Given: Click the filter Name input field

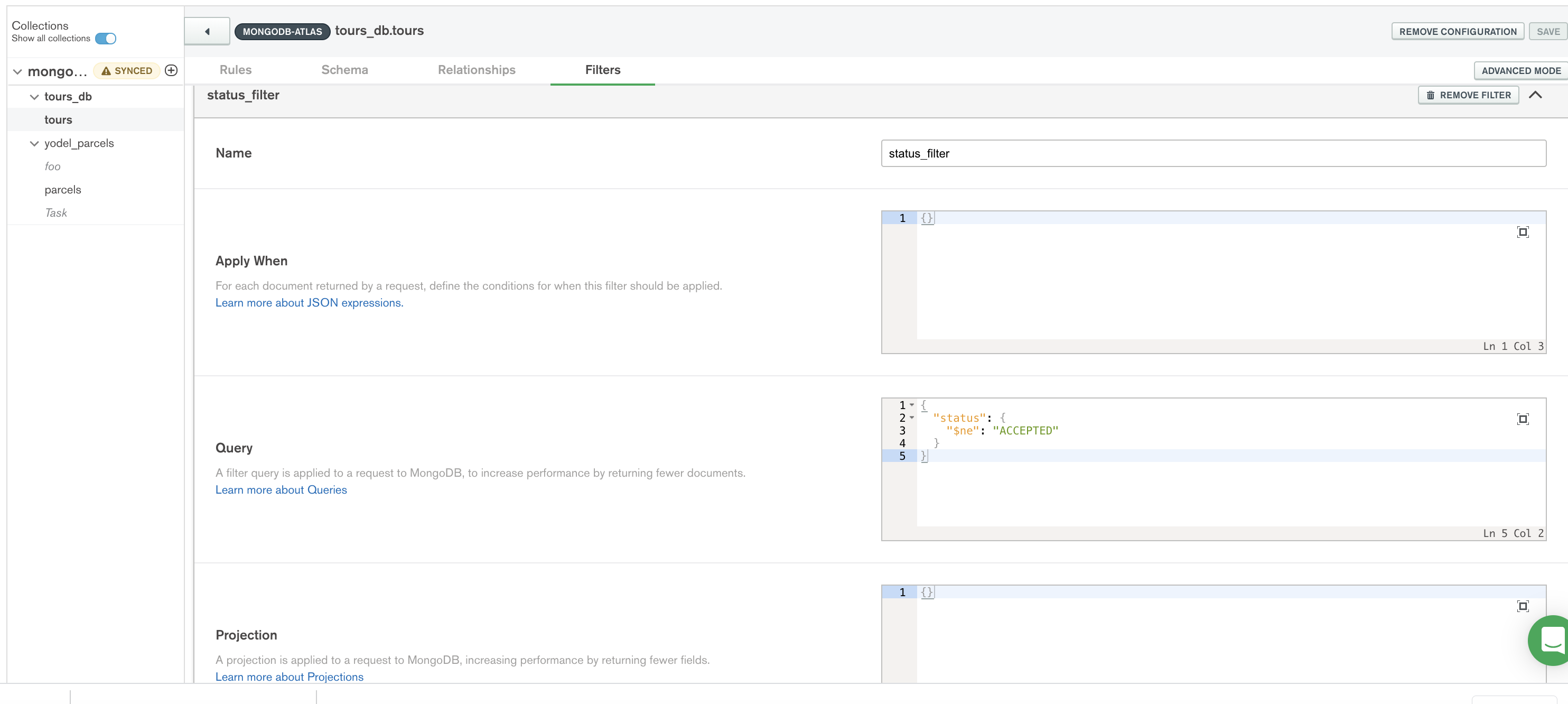Looking at the screenshot, I should pyautogui.click(x=1213, y=153).
